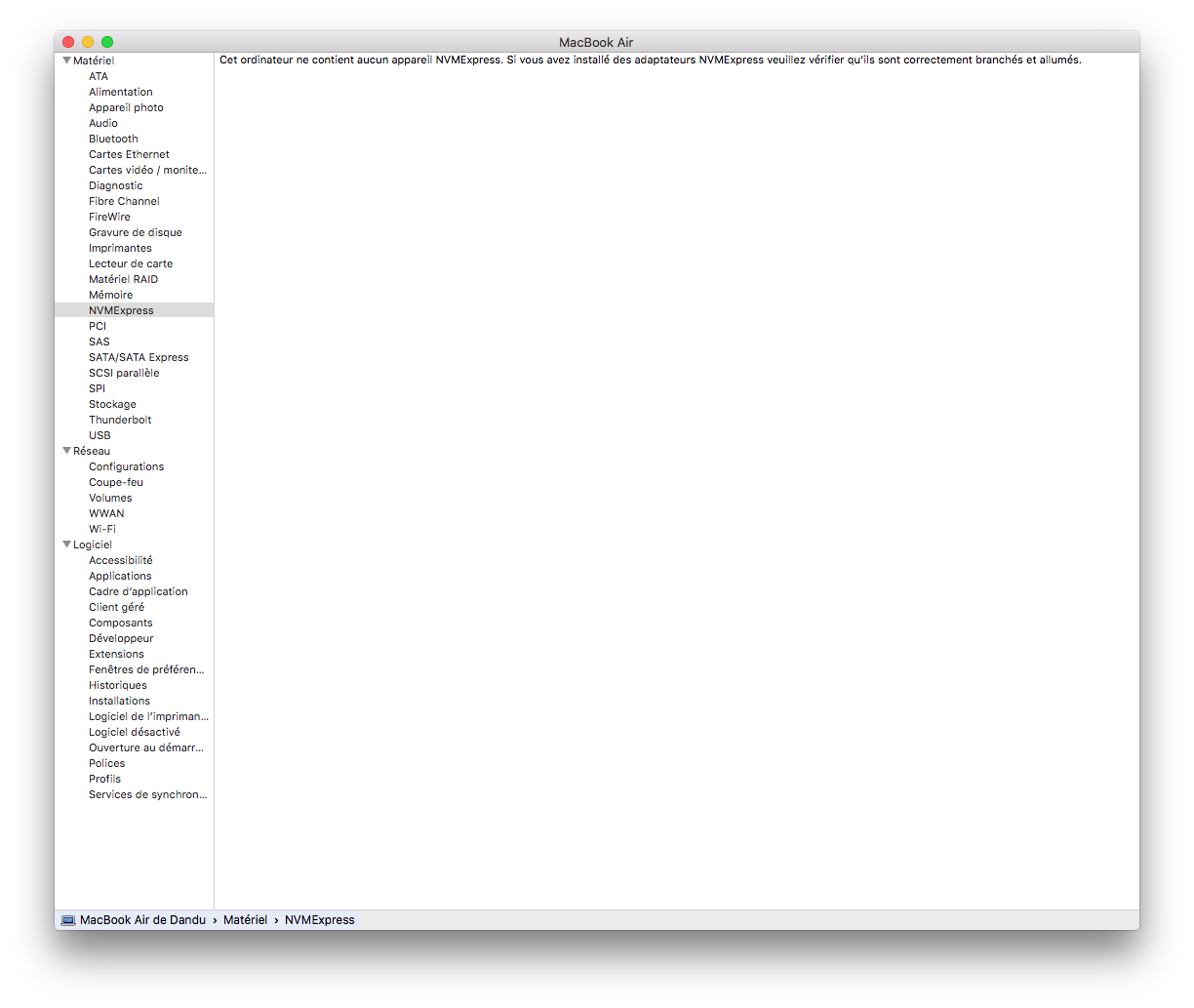Image resolution: width=1194 pixels, height=1008 pixels.
Task: Select Logiciel désactivé entry
Action: pos(135,732)
